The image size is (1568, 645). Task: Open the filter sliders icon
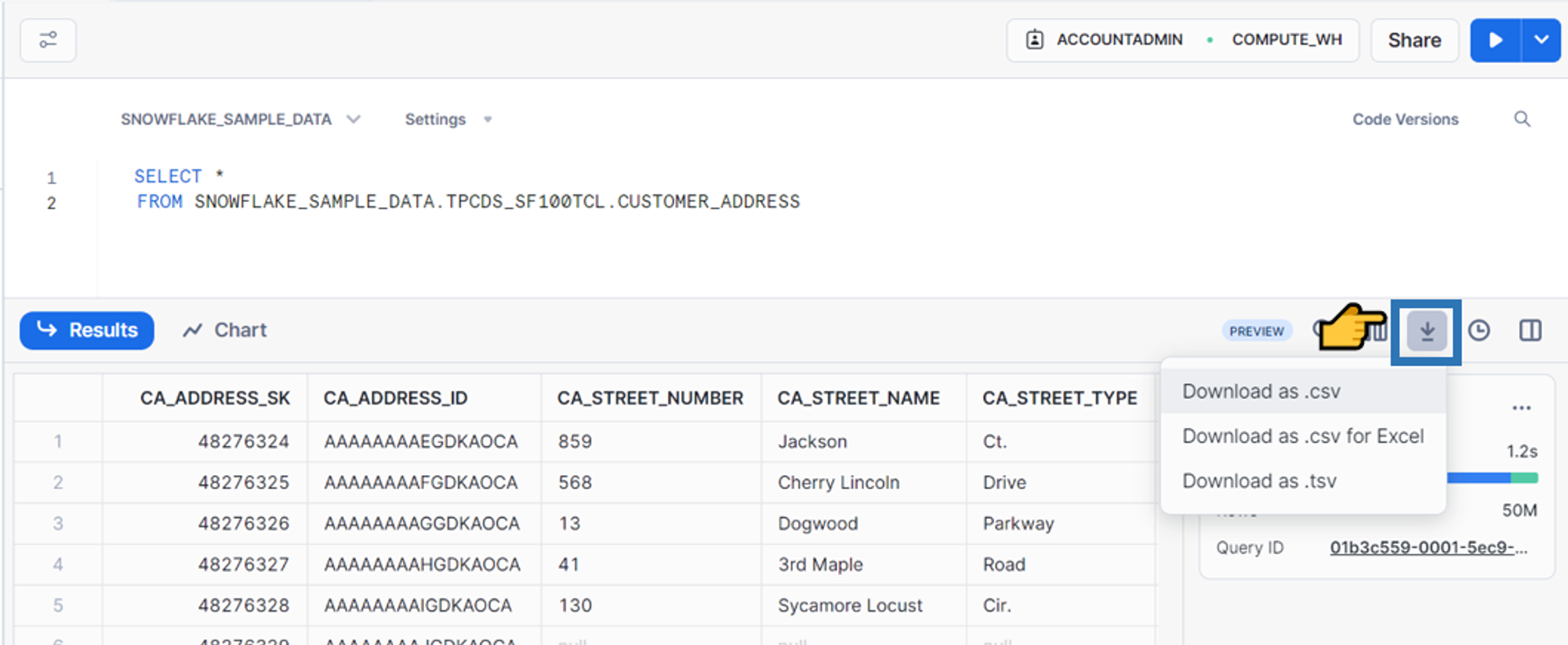coord(48,40)
